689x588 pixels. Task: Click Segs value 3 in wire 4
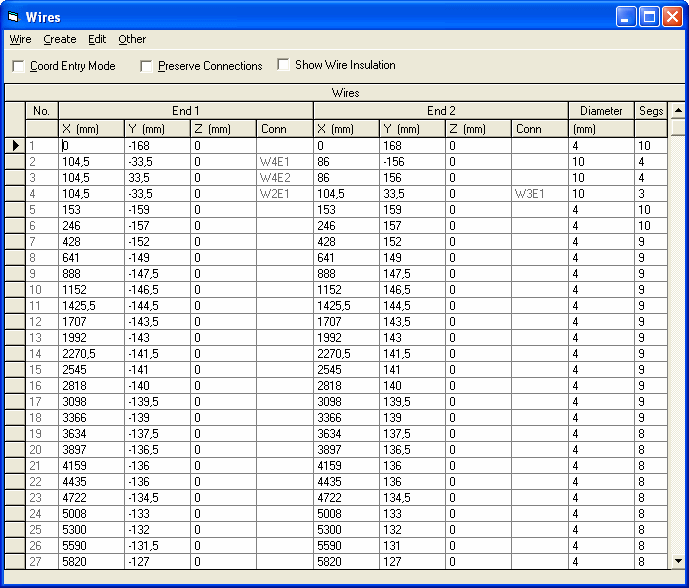click(x=651, y=194)
